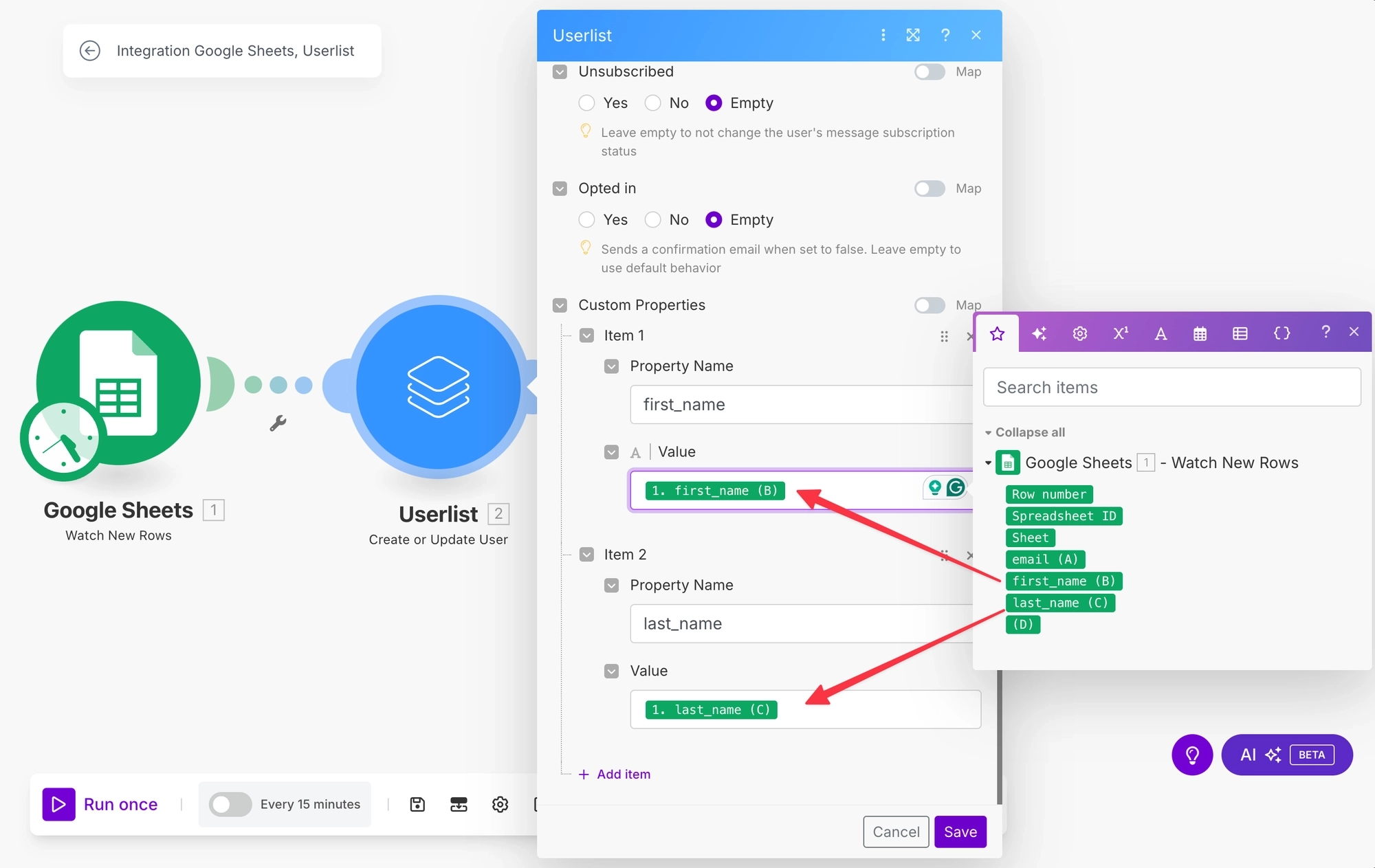Open the general functions tab (gear icon)
1375x868 pixels.
tap(1079, 333)
